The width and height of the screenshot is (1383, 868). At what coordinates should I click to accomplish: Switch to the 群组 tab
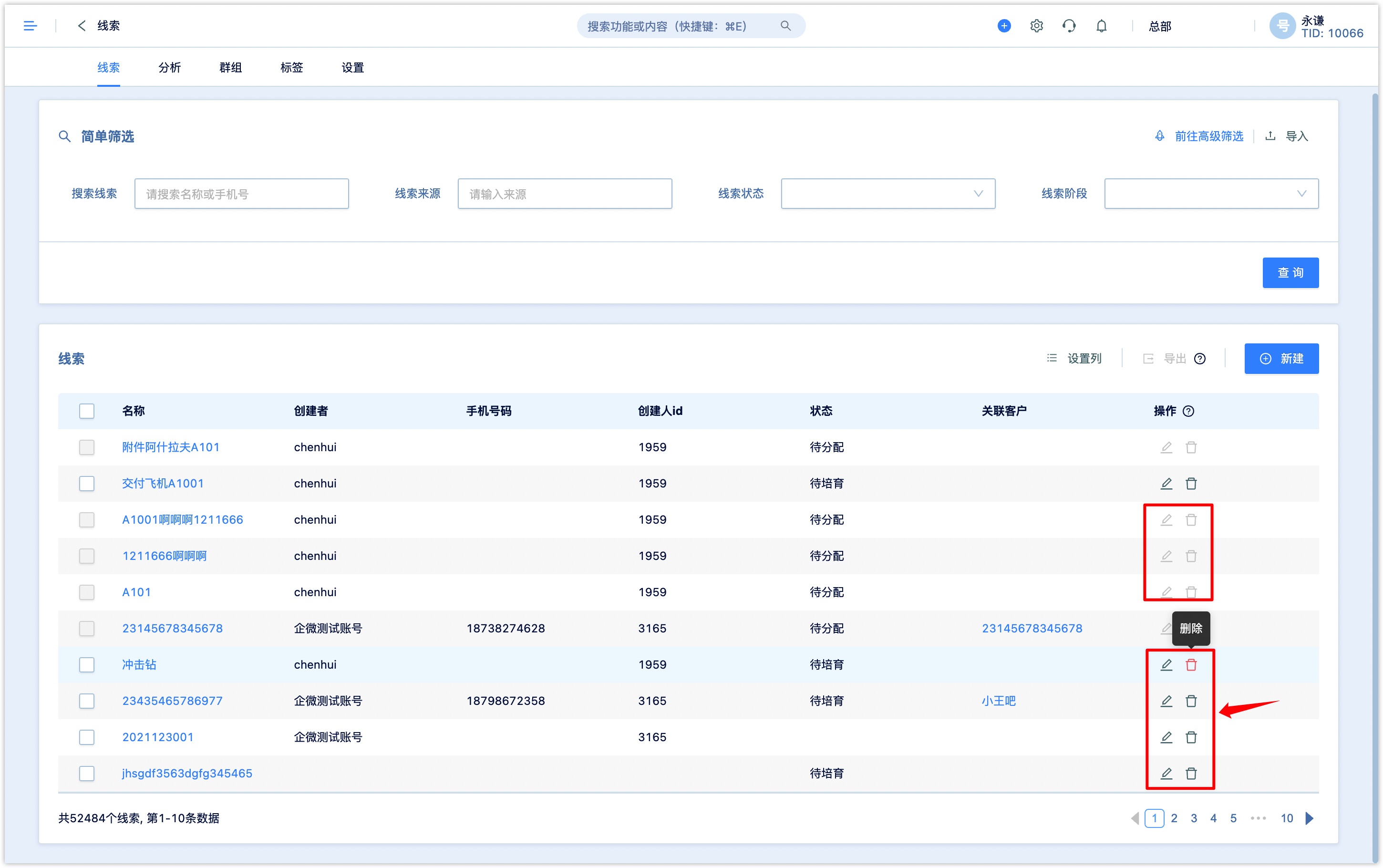231,68
